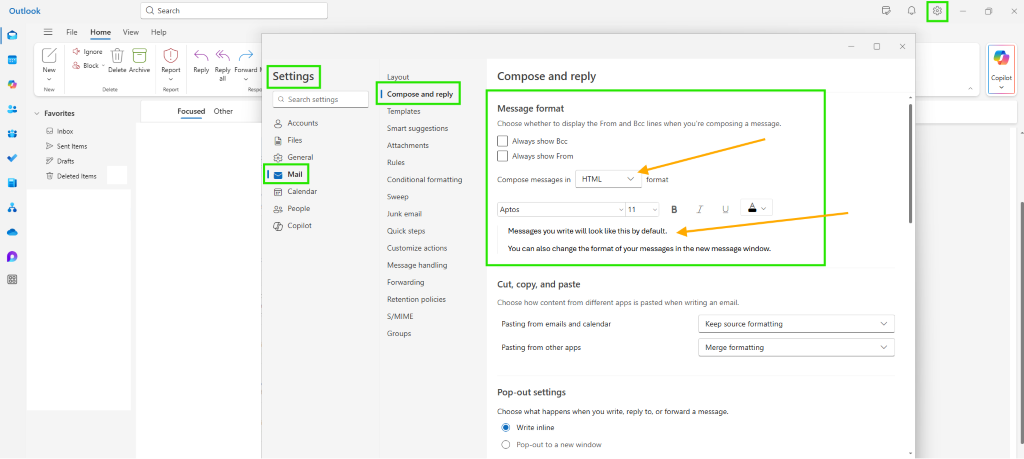Open Groups in the left app rail
The height and width of the screenshot is (459, 1024).
12,134
